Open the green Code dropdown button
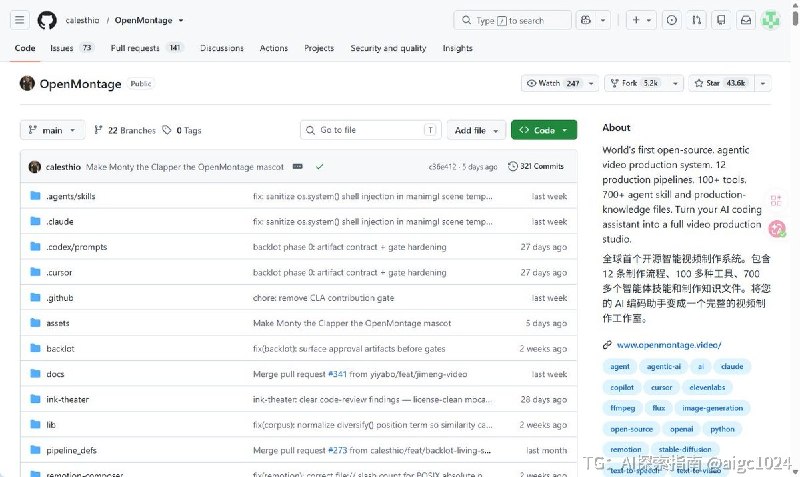This screenshot has height=477, width=800. click(x=544, y=130)
